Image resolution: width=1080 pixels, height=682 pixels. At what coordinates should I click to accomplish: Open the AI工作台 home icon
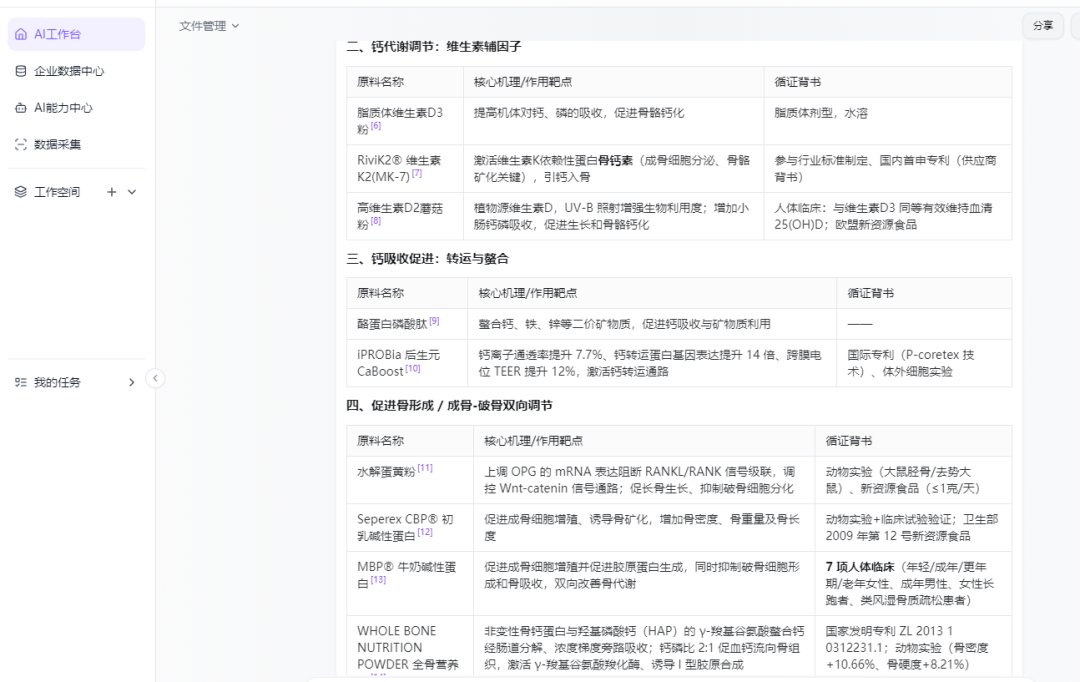[x=21, y=34]
